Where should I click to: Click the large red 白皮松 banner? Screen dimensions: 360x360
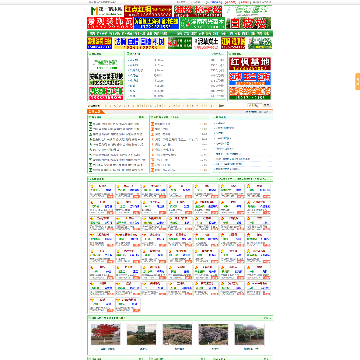click(x=248, y=23)
